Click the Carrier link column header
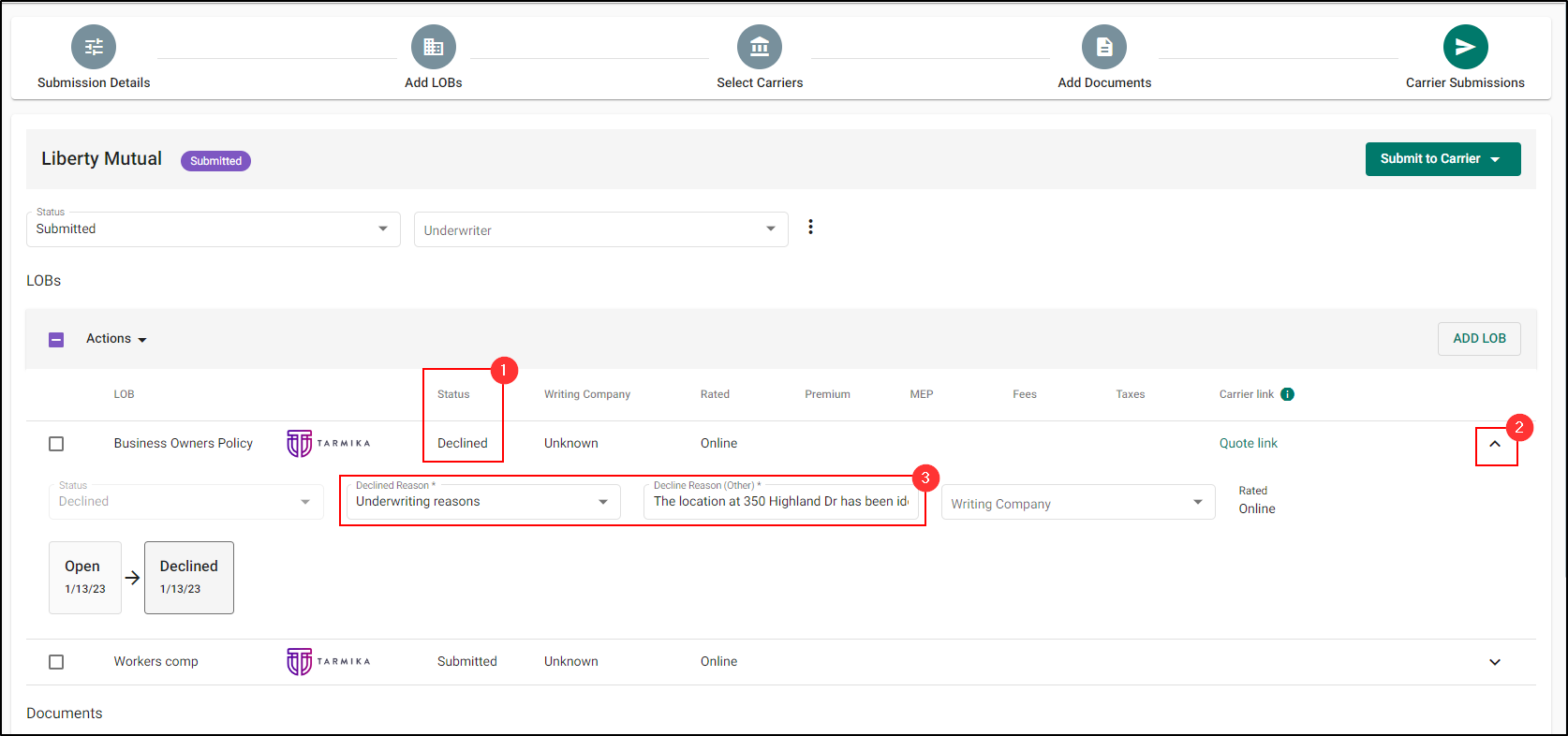 pos(1247,394)
